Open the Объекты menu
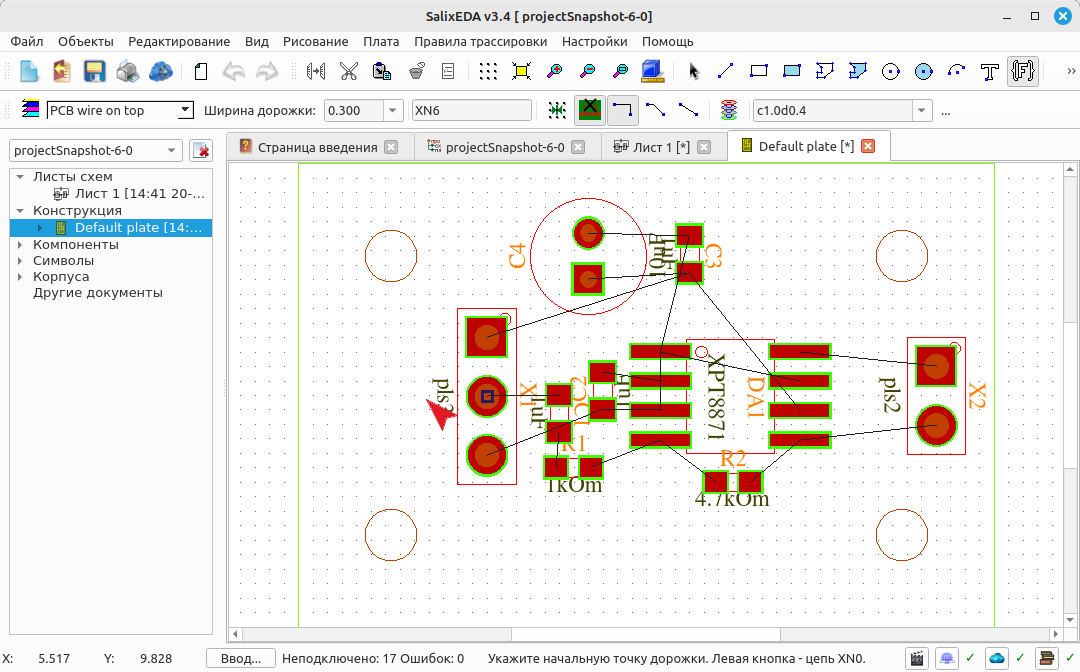1080x672 pixels. point(85,41)
